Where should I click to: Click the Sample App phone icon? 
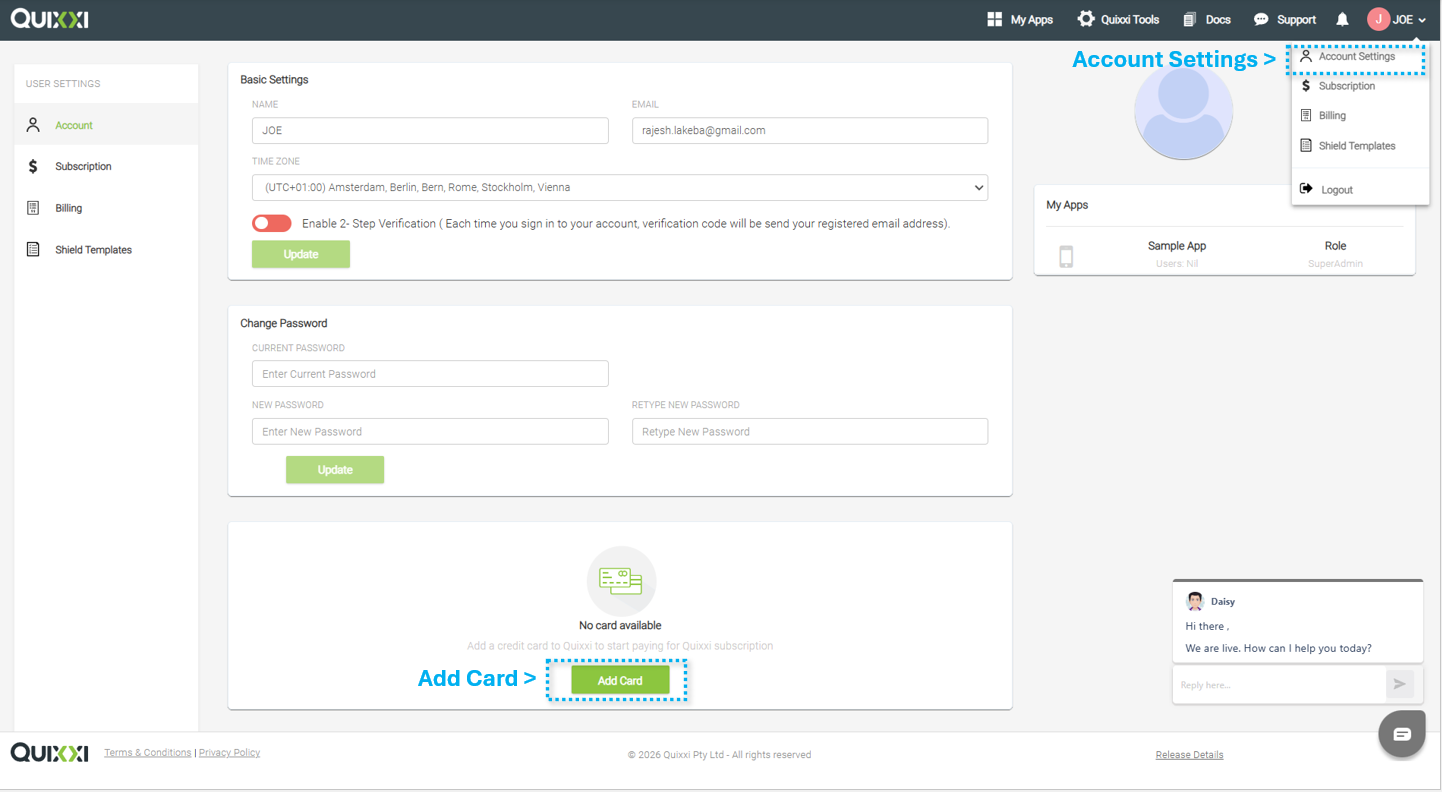click(x=1066, y=257)
